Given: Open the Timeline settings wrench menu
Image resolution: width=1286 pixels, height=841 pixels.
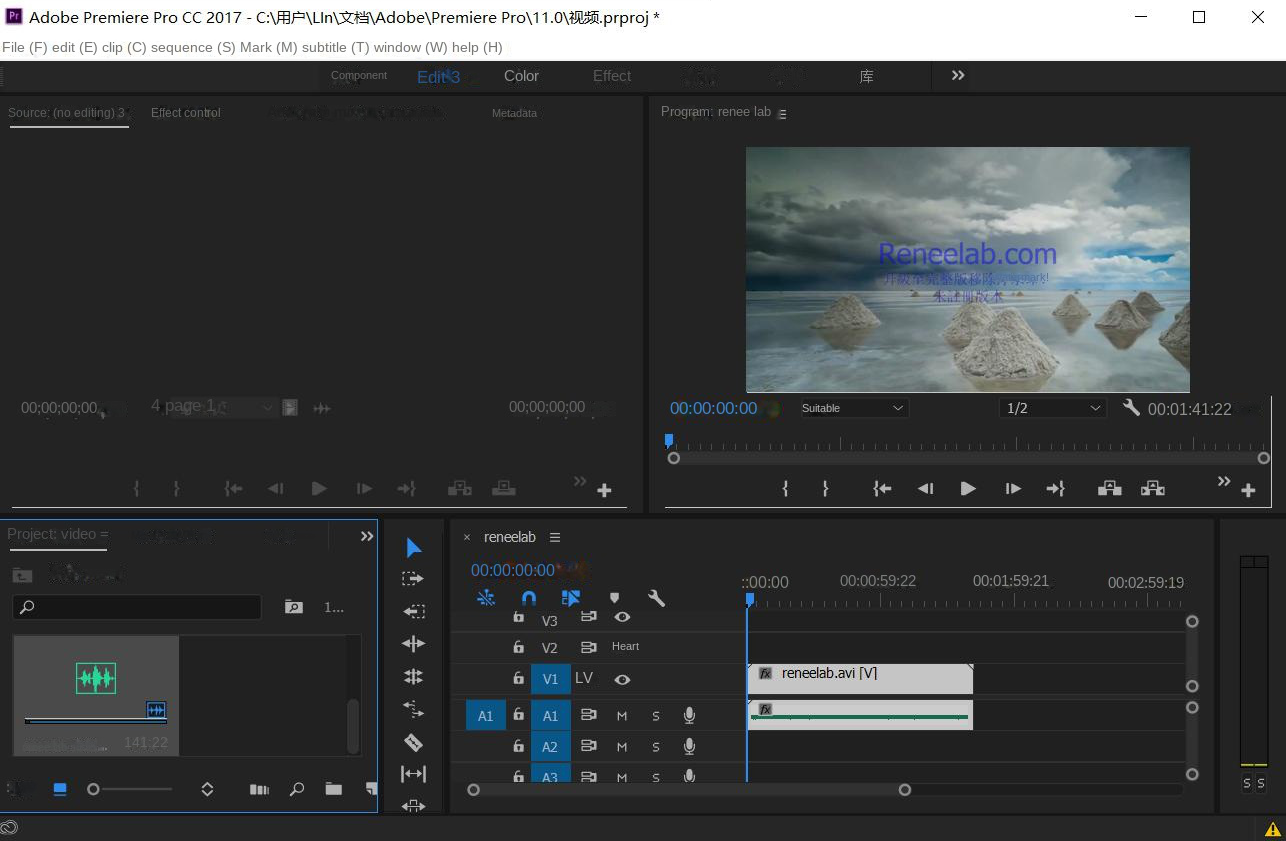Looking at the screenshot, I should [x=656, y=597].
